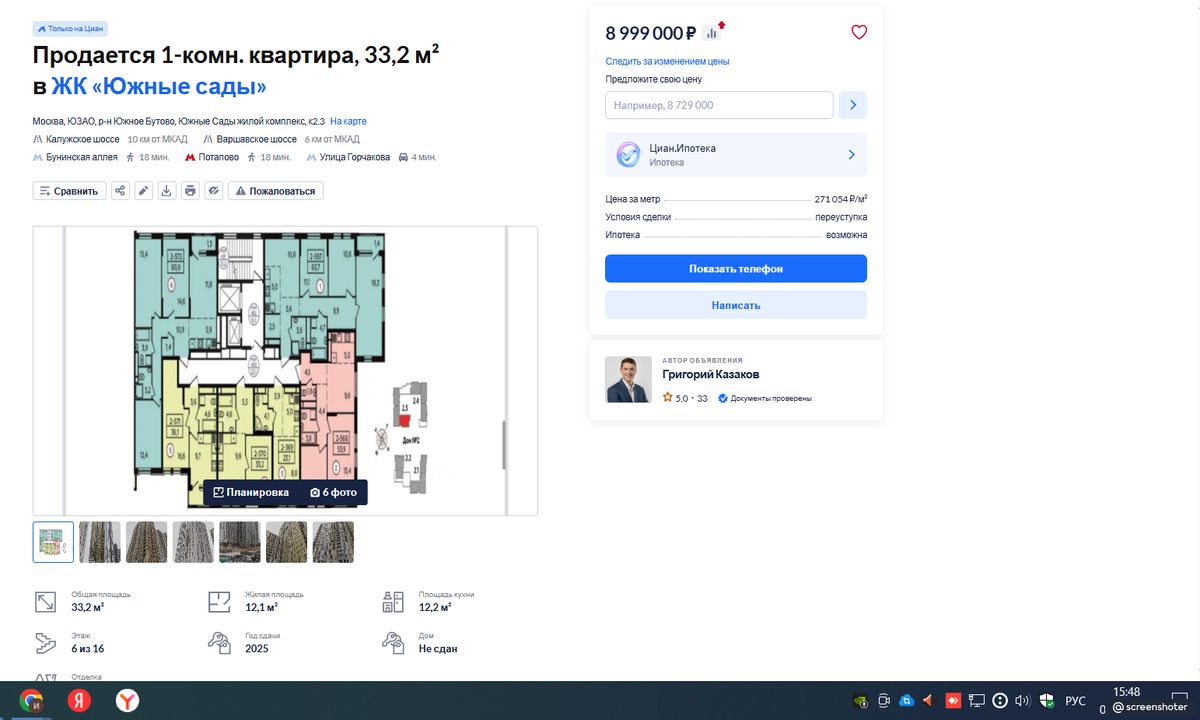Select the third gallery thumbnail

[x=146, y=542]
